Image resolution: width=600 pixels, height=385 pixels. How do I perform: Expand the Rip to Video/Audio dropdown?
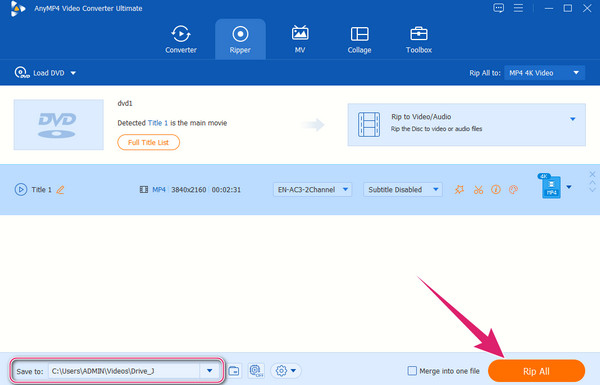572,119
